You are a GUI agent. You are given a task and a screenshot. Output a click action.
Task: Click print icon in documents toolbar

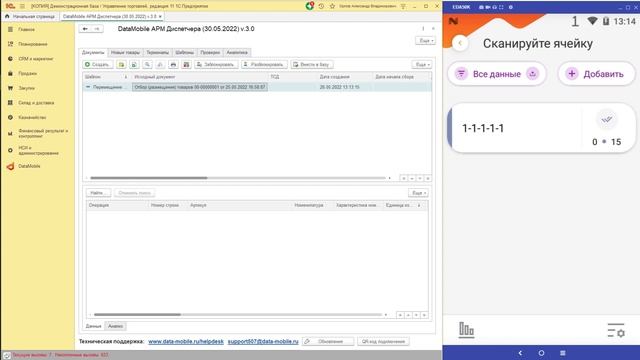pyautogui.click(x=173, y=64)
